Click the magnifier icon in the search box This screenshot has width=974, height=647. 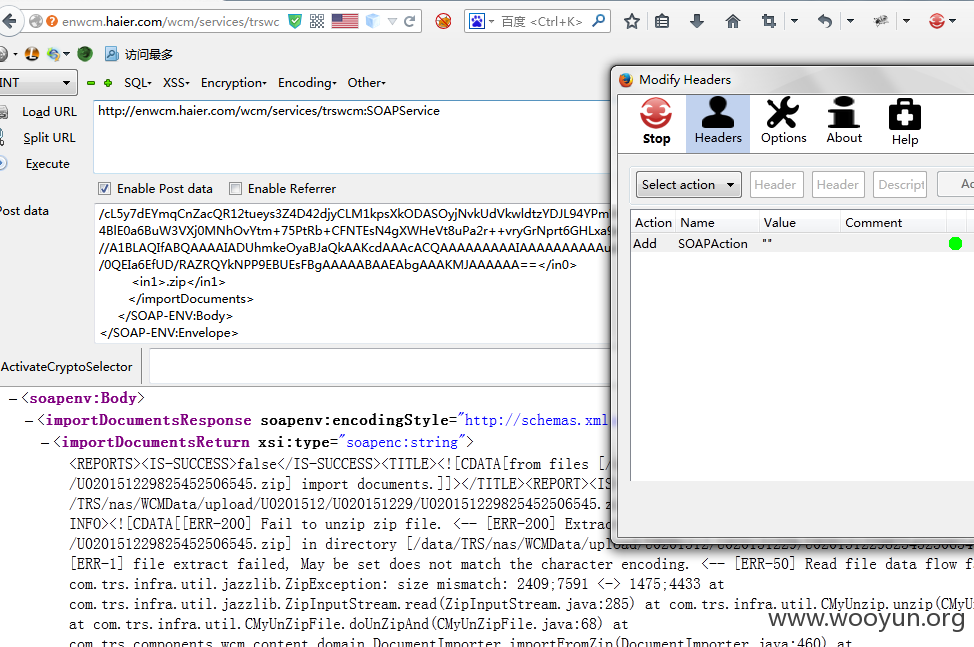pos(598,21)
